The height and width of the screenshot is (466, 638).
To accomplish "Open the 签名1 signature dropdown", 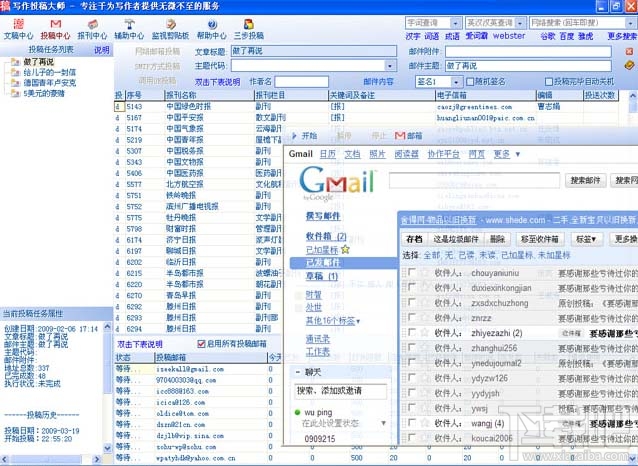I will click(x=456, y=82).
